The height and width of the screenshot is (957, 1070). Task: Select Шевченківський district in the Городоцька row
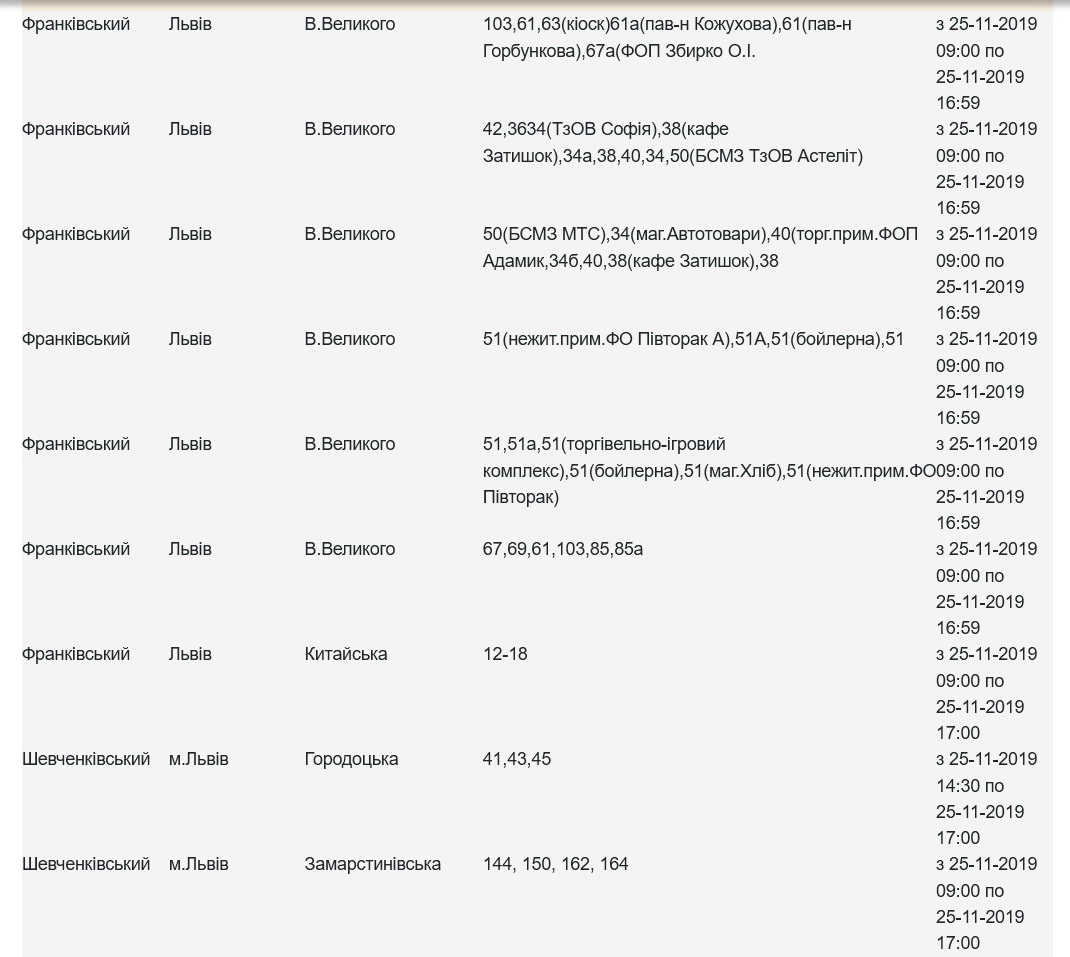(x=86, y=759)
